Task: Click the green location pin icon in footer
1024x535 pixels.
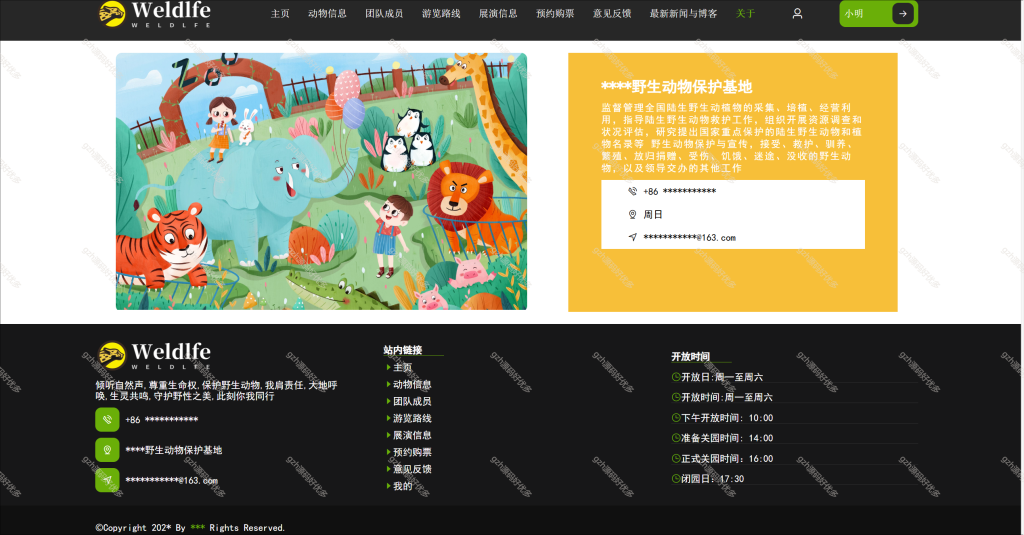Action: pos(107,450)
